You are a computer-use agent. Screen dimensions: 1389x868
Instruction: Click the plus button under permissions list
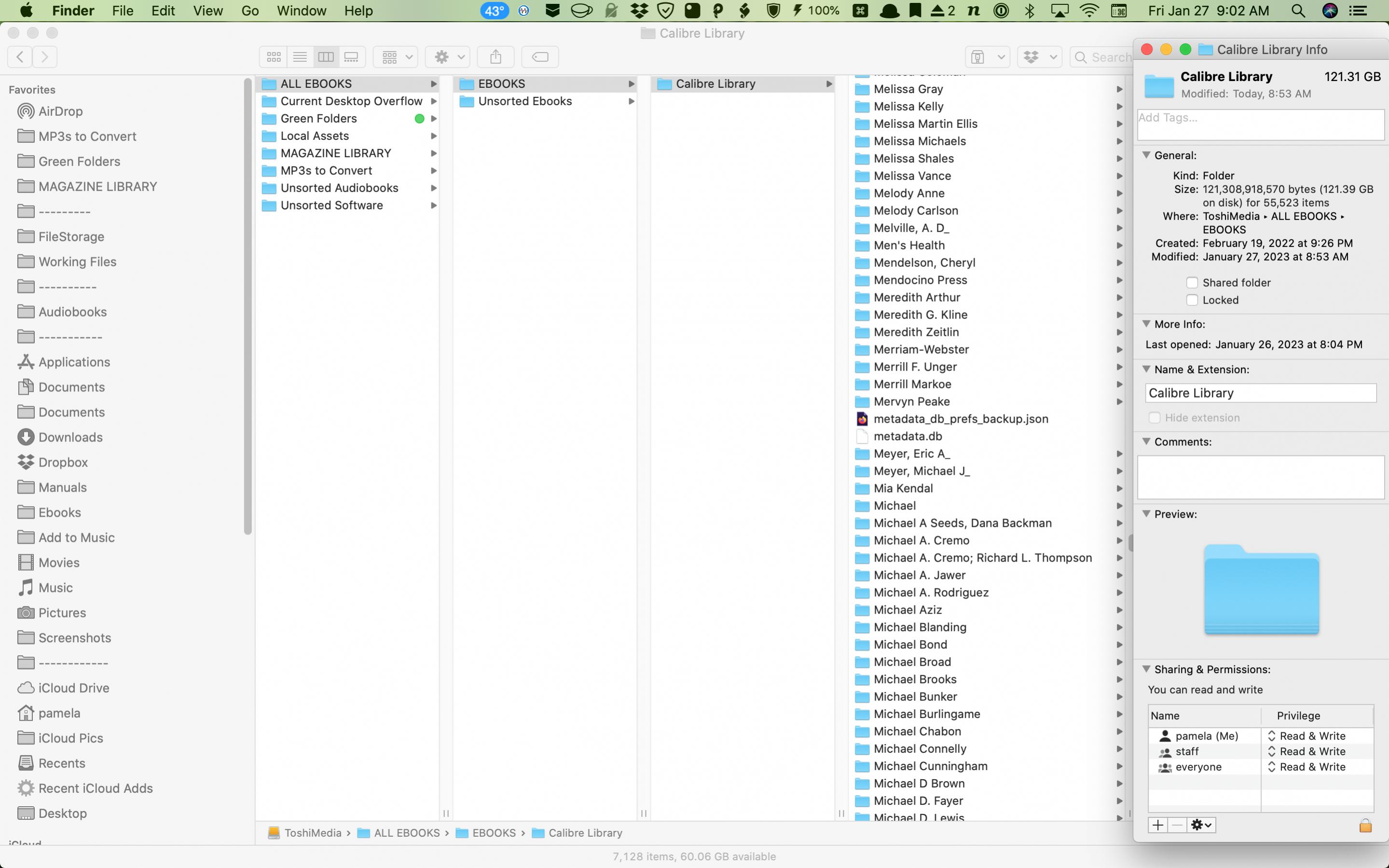[x=1158, y=825]
